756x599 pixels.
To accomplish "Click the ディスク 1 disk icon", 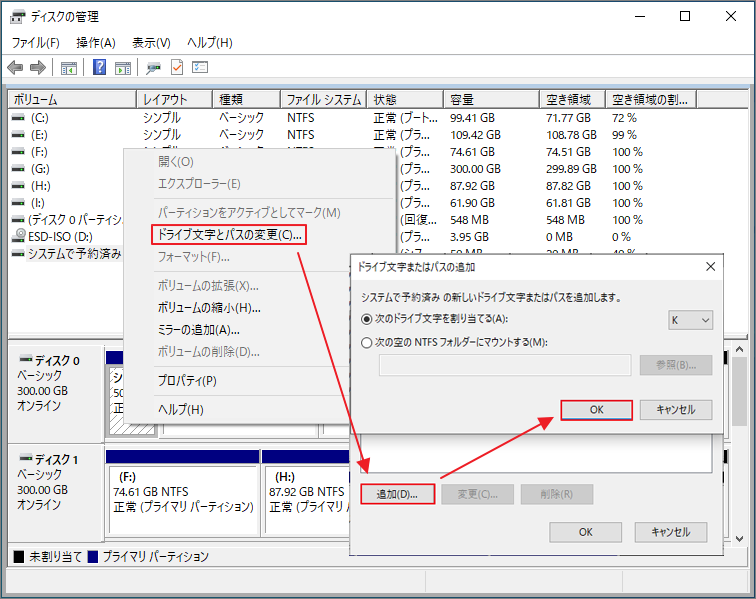I will tap(26, 458).
